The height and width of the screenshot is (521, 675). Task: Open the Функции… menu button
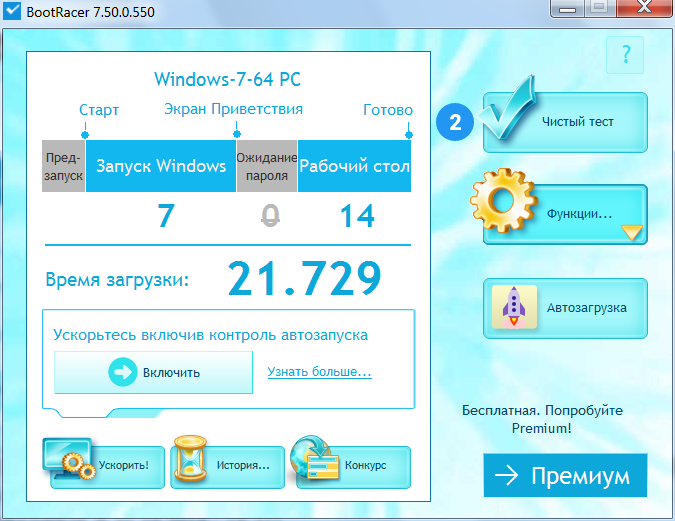click(565, 214)
